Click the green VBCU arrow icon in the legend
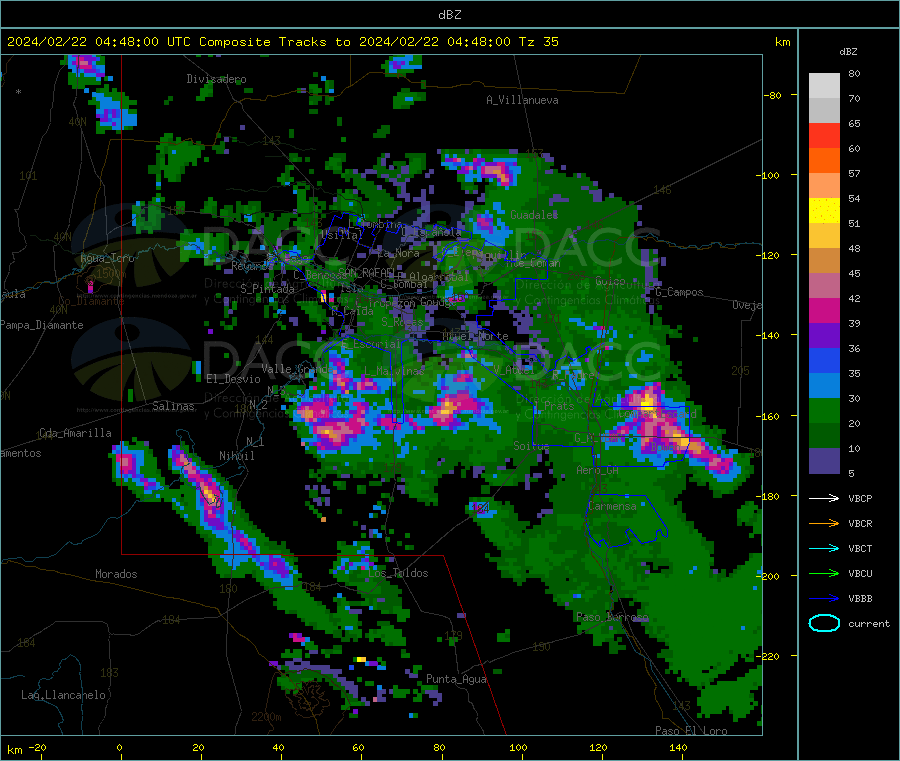Screen dimensions: 900x761 tap(824, 573)
